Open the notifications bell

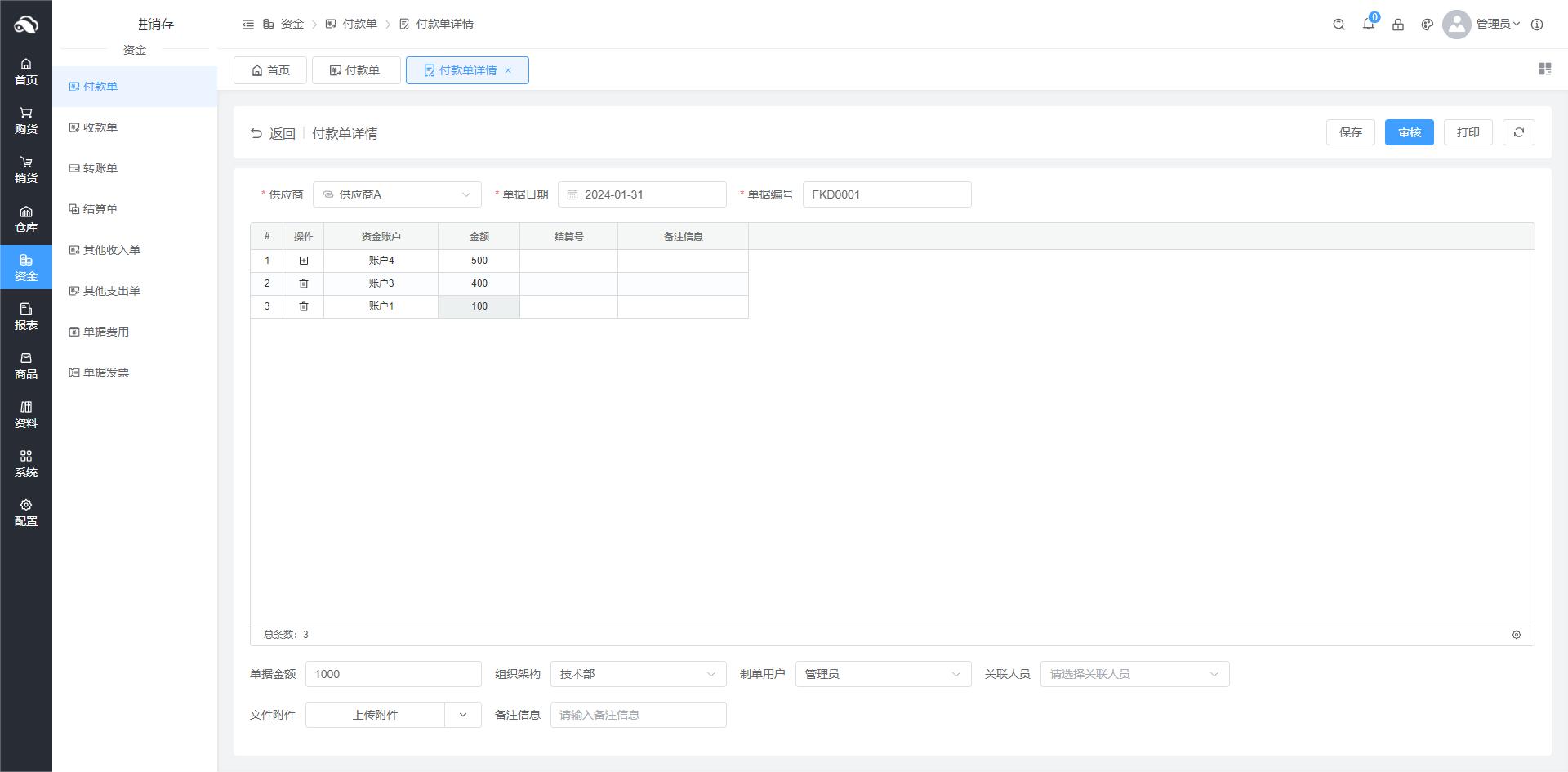pos(1368,25)
